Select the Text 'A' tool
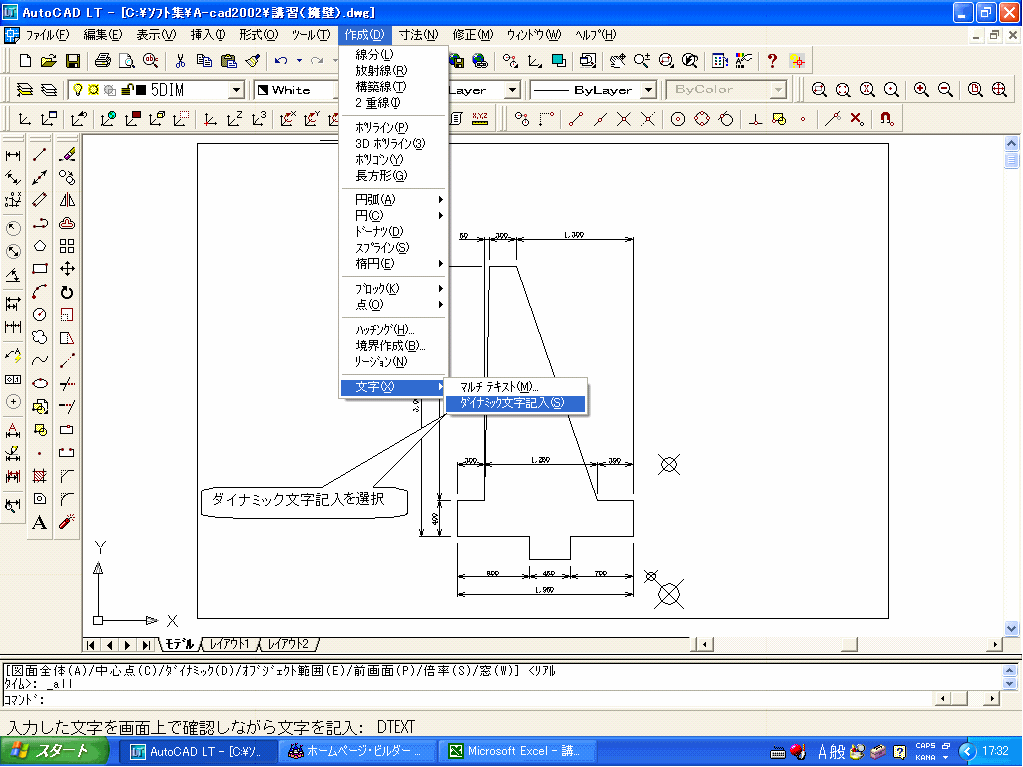 [40, 522]
